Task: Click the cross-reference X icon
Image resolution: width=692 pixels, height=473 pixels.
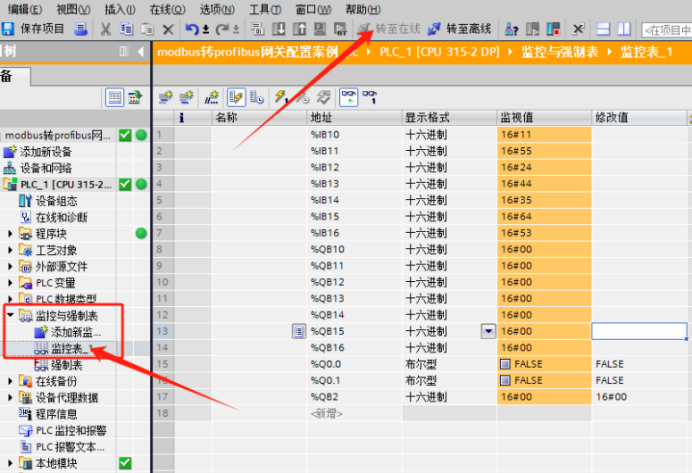Action: click(x=578, y=29)
